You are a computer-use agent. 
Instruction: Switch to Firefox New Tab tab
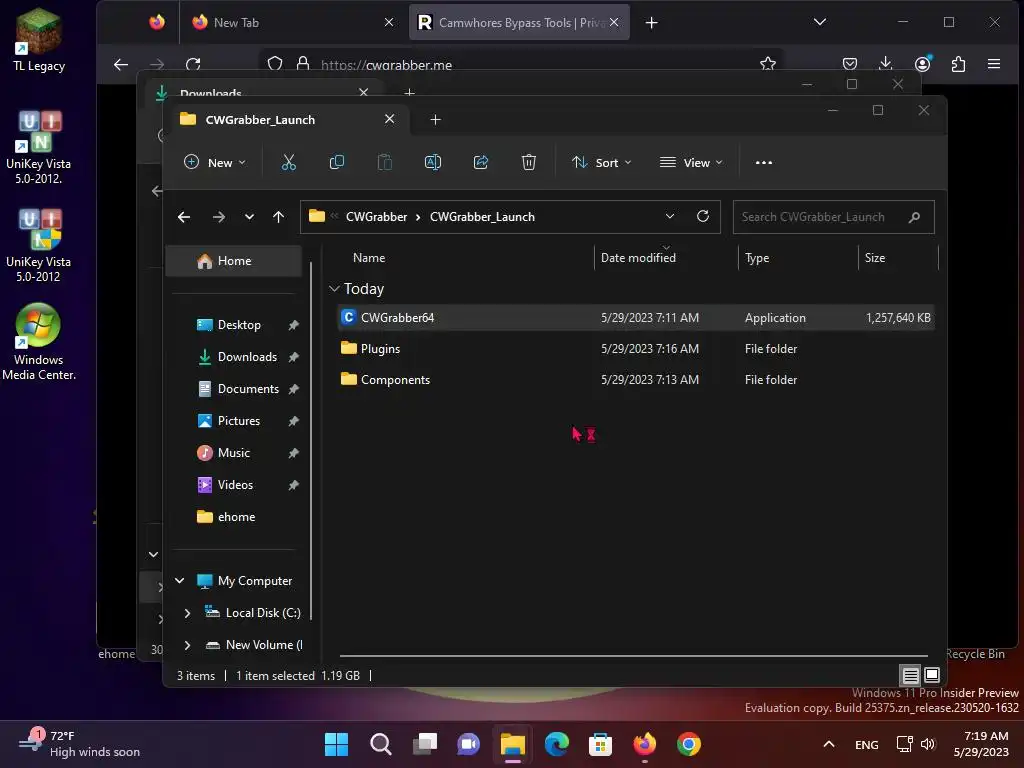[x=293, y=22]
